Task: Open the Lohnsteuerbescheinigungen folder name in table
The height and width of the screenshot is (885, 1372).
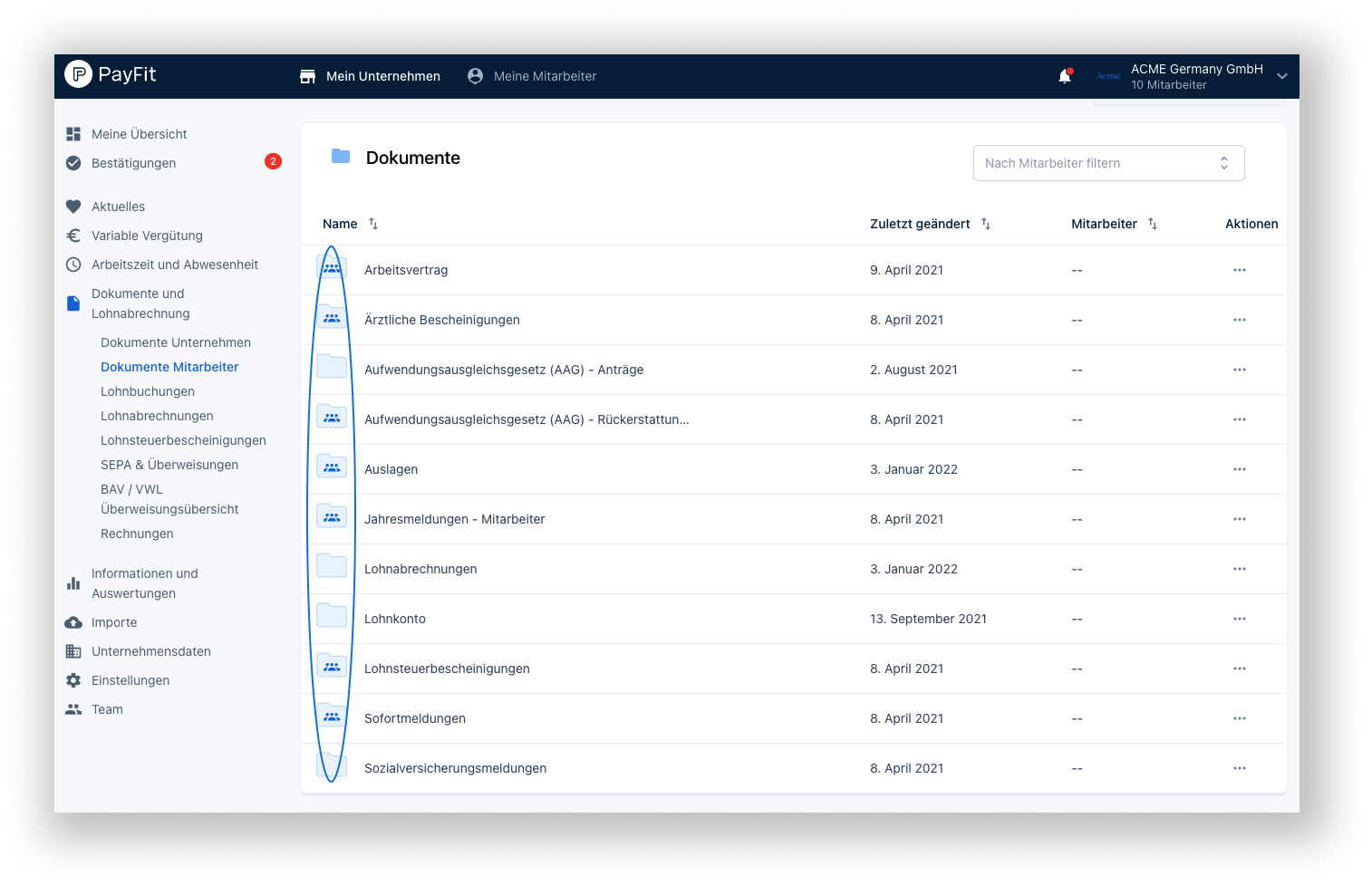Action: (x=447, y=669)
